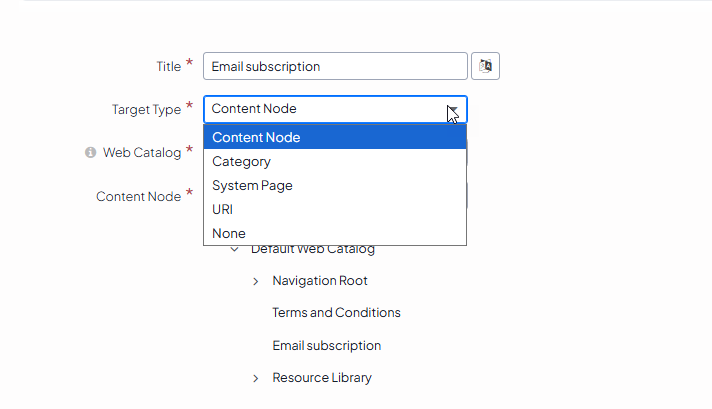Viewport: 712px width, 409px height.
Task: Select Content Node from the dropdown list
Action: 256,137
